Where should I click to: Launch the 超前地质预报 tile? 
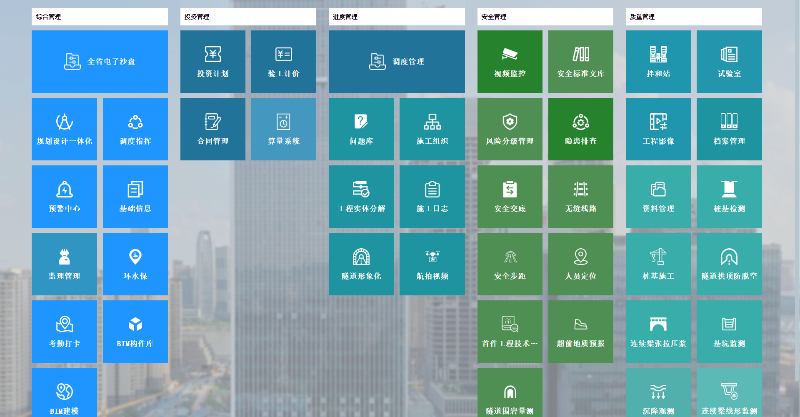[581, 331]
